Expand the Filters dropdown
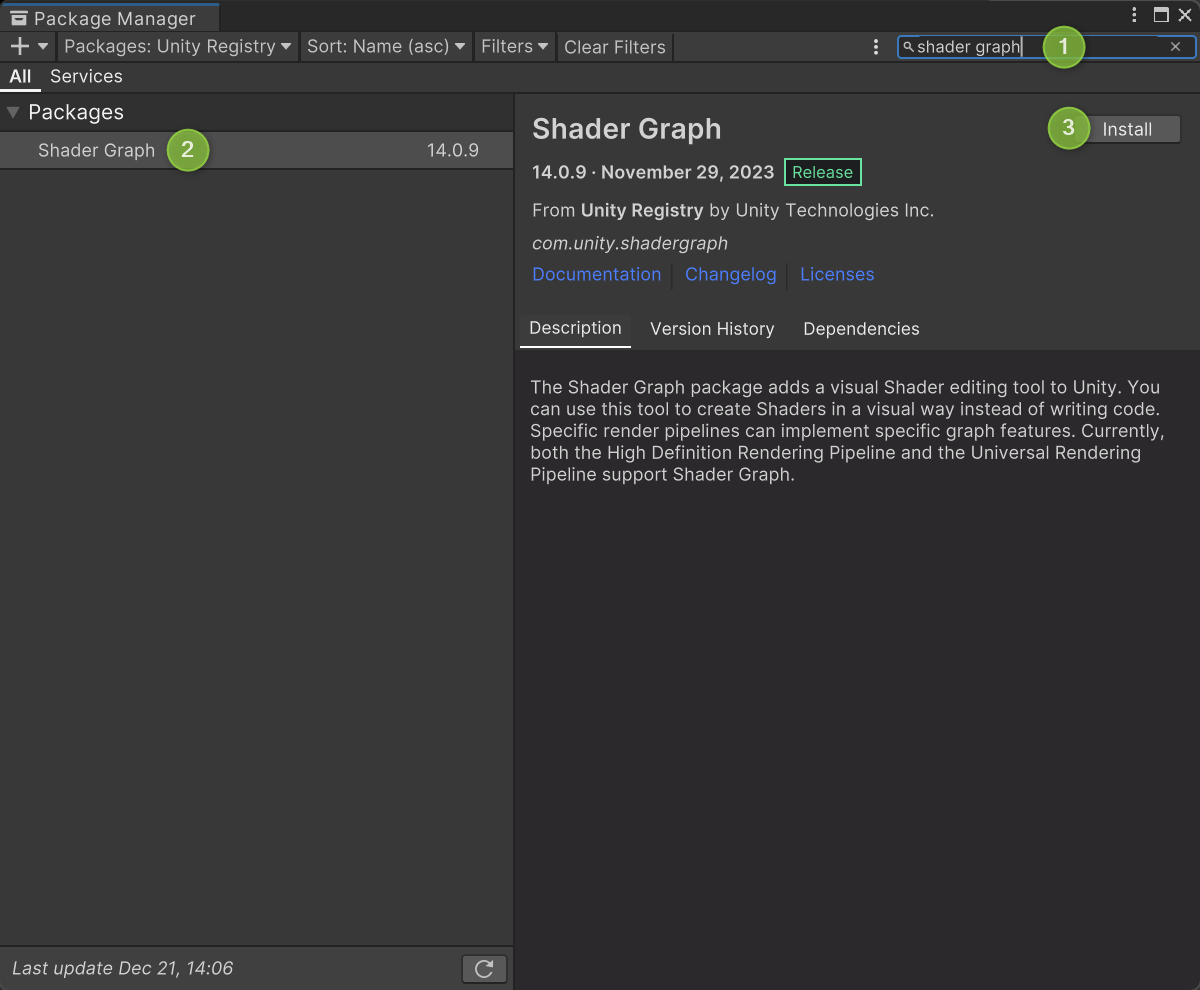The image size is (1200, 990). tap(514, 46)
